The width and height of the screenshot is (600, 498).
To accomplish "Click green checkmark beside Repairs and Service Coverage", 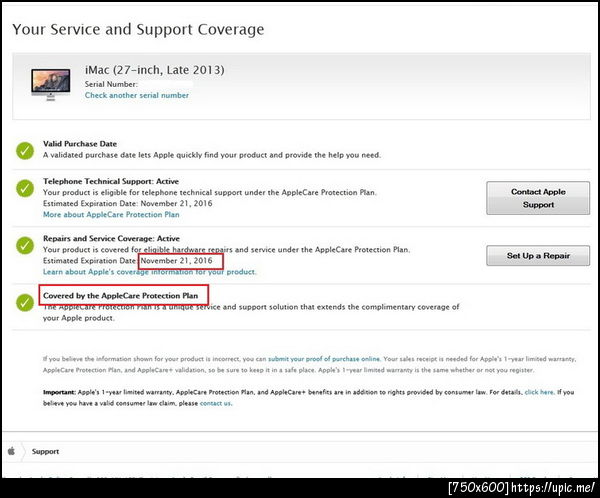I will [x=25, y=246].
